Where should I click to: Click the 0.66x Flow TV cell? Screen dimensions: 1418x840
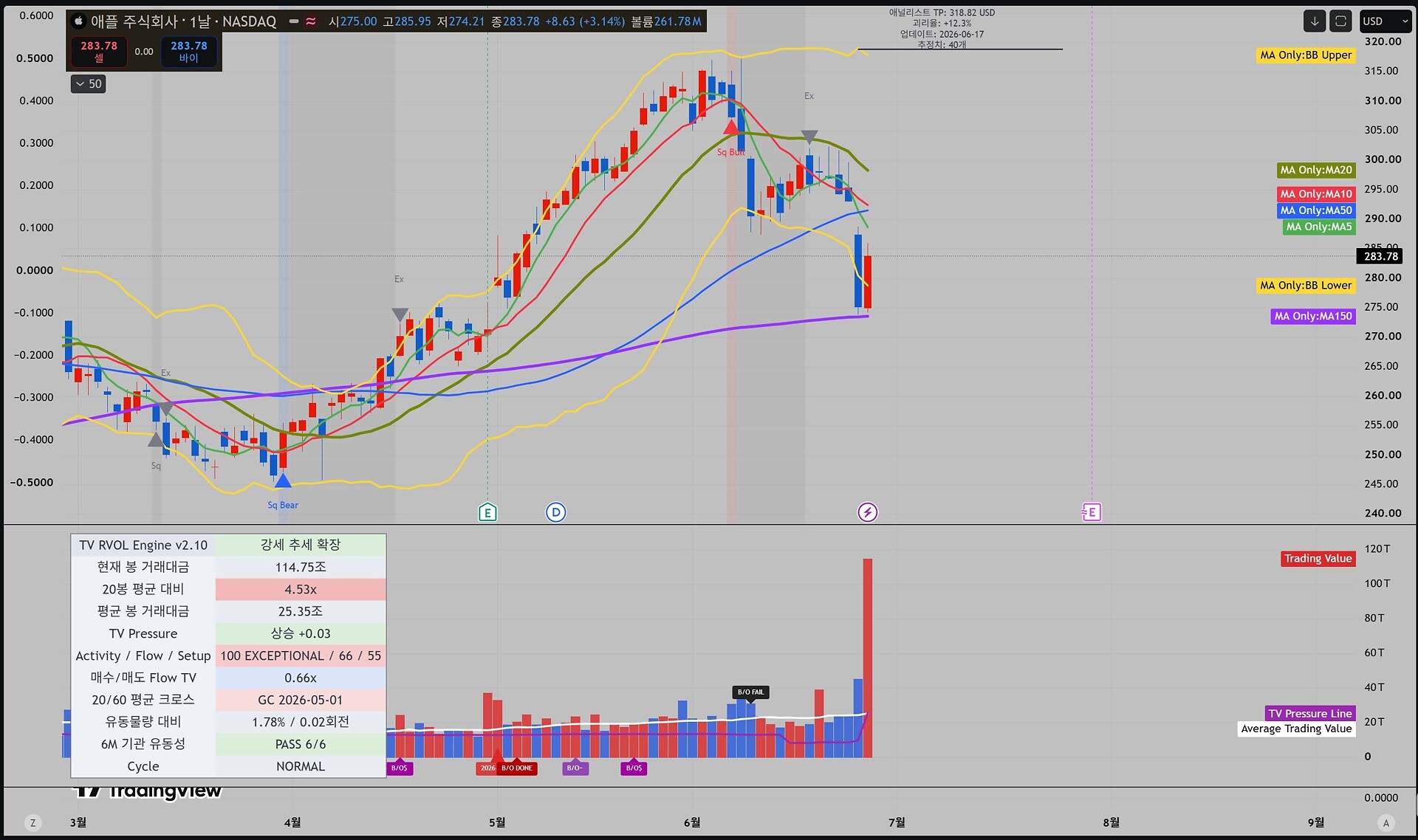pos(301,678)
